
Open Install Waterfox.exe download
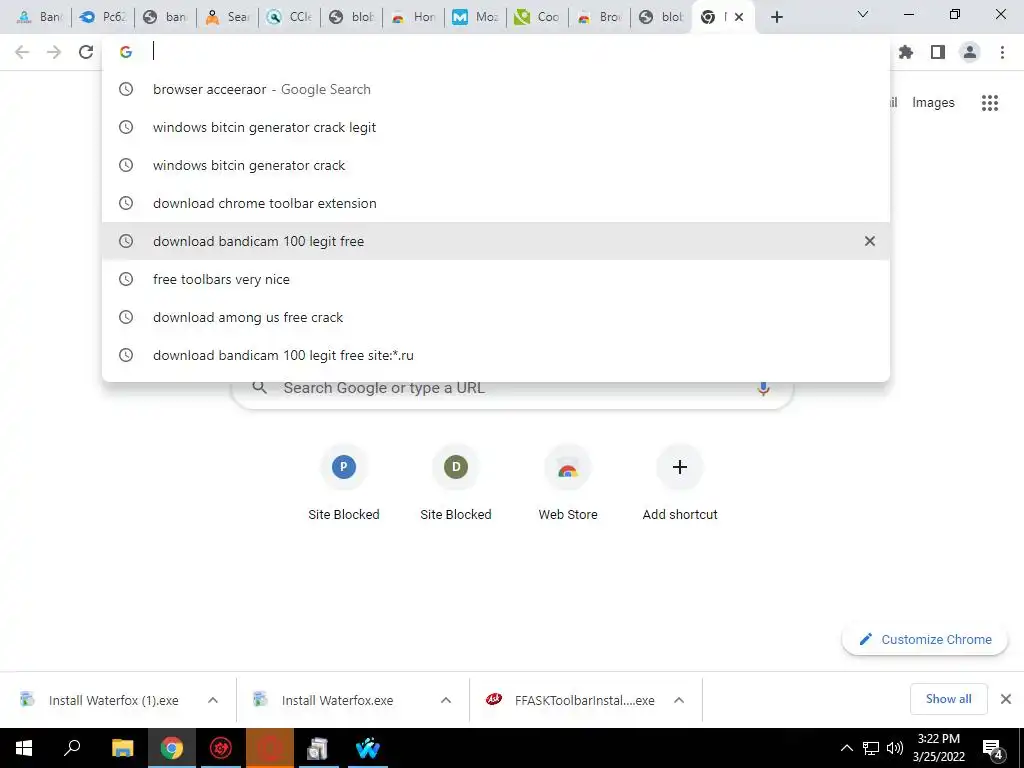click(x=336, y=700)
